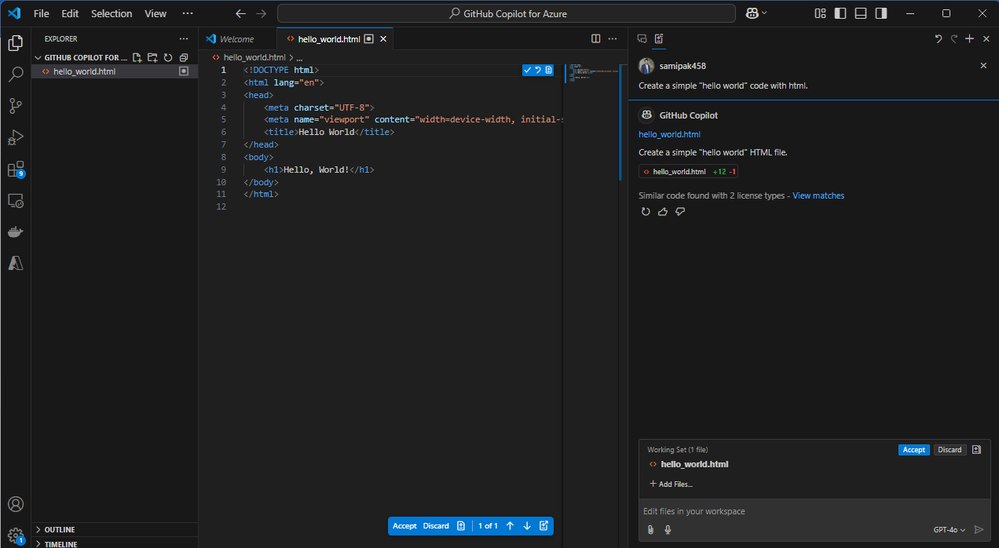Split the editor to the right

point(596,39)
